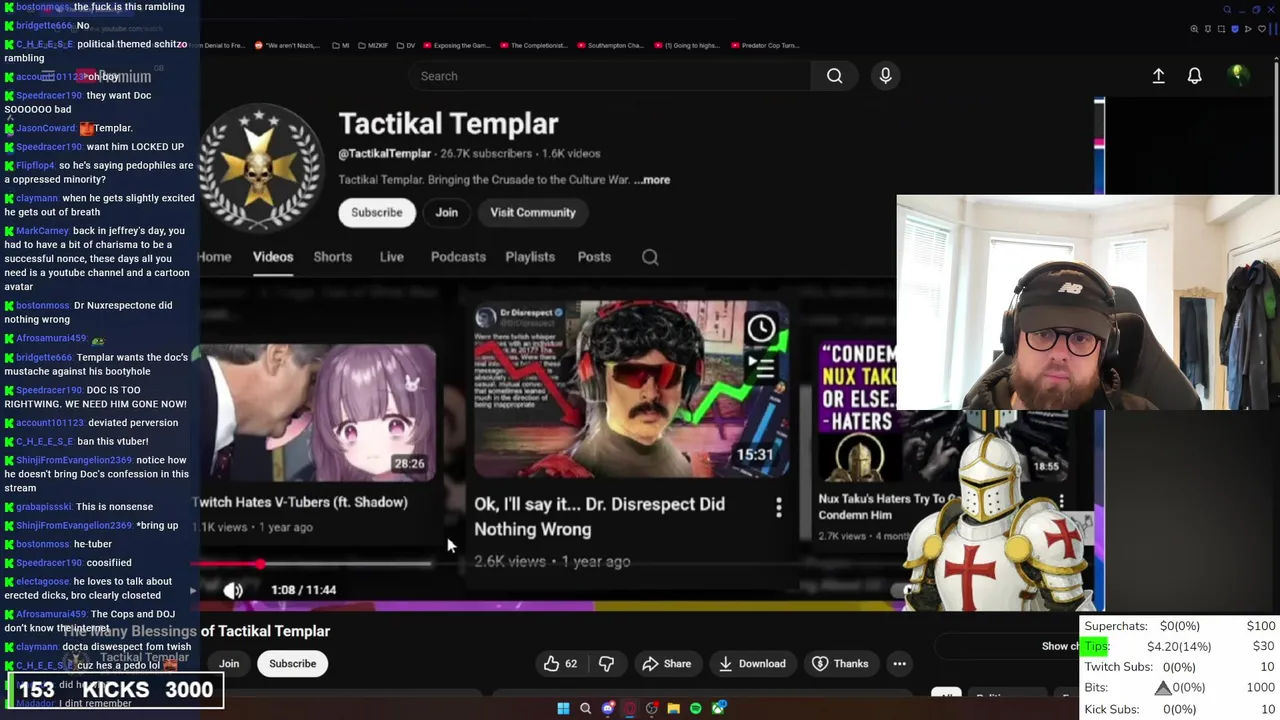Like the video with 62 likes

click(561, 664)
